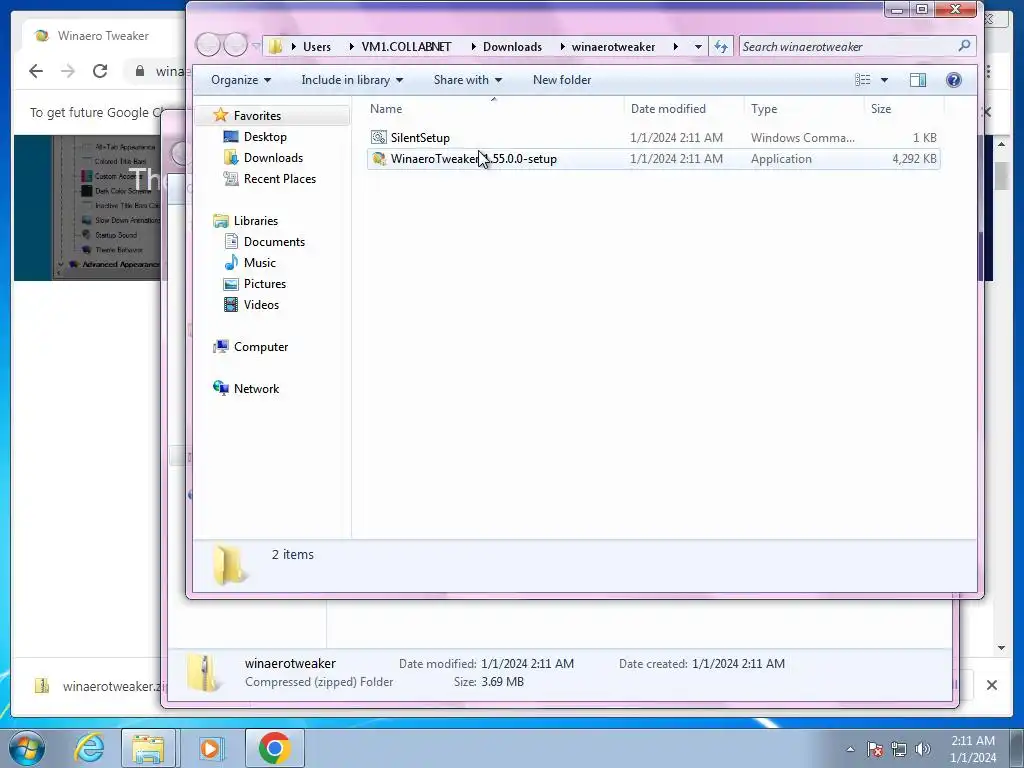Expand the arrow after winaerotweaker breadcrumb
1024x768 pixels.
click(x=675, y=46)
